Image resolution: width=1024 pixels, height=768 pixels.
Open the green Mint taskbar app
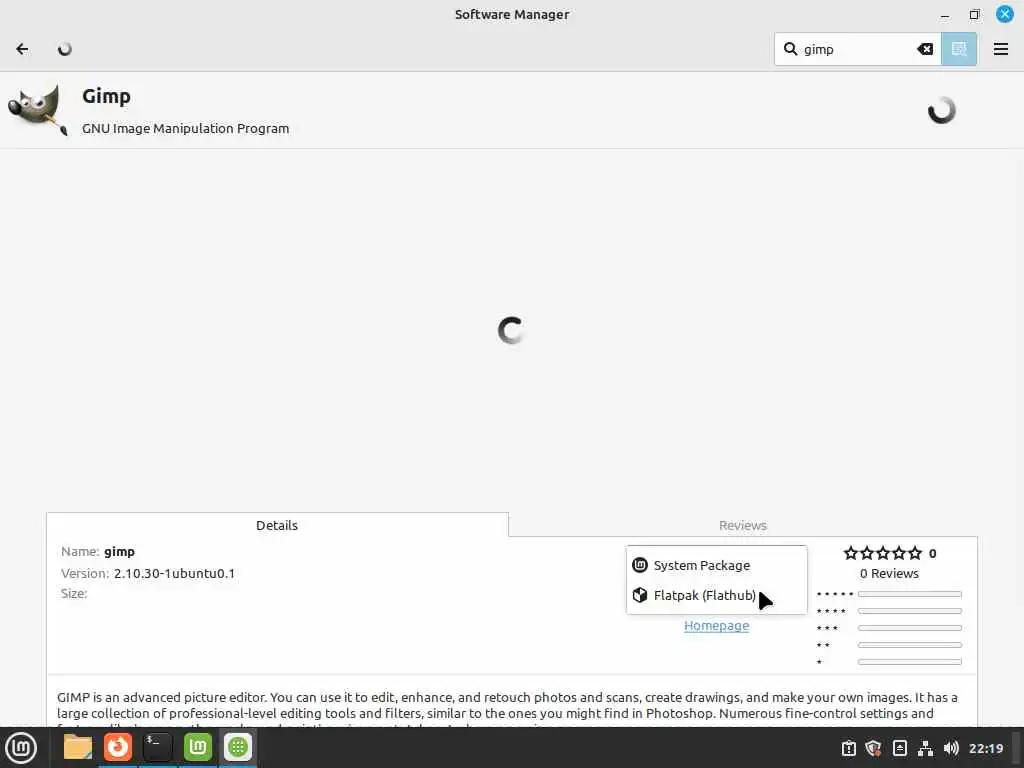(197, 747)
